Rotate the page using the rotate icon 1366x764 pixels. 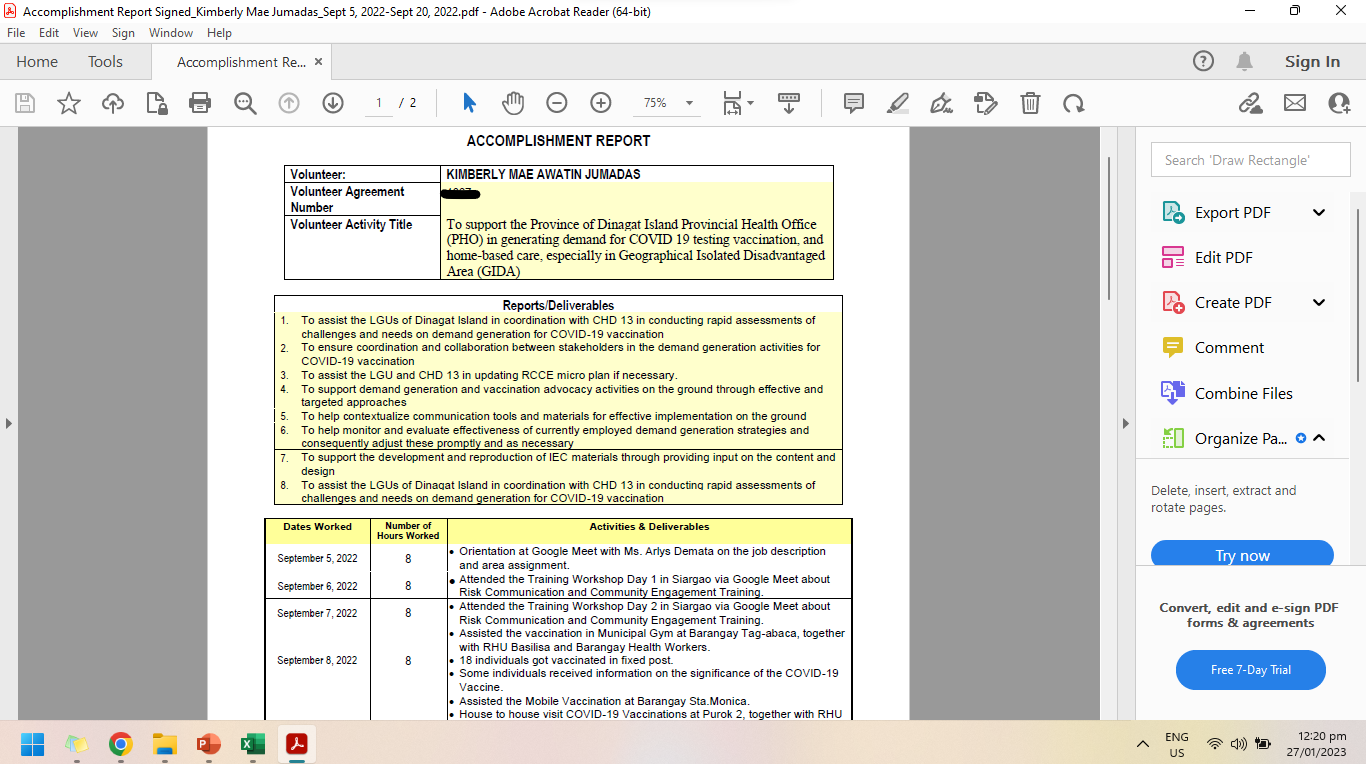point(1074,103)
